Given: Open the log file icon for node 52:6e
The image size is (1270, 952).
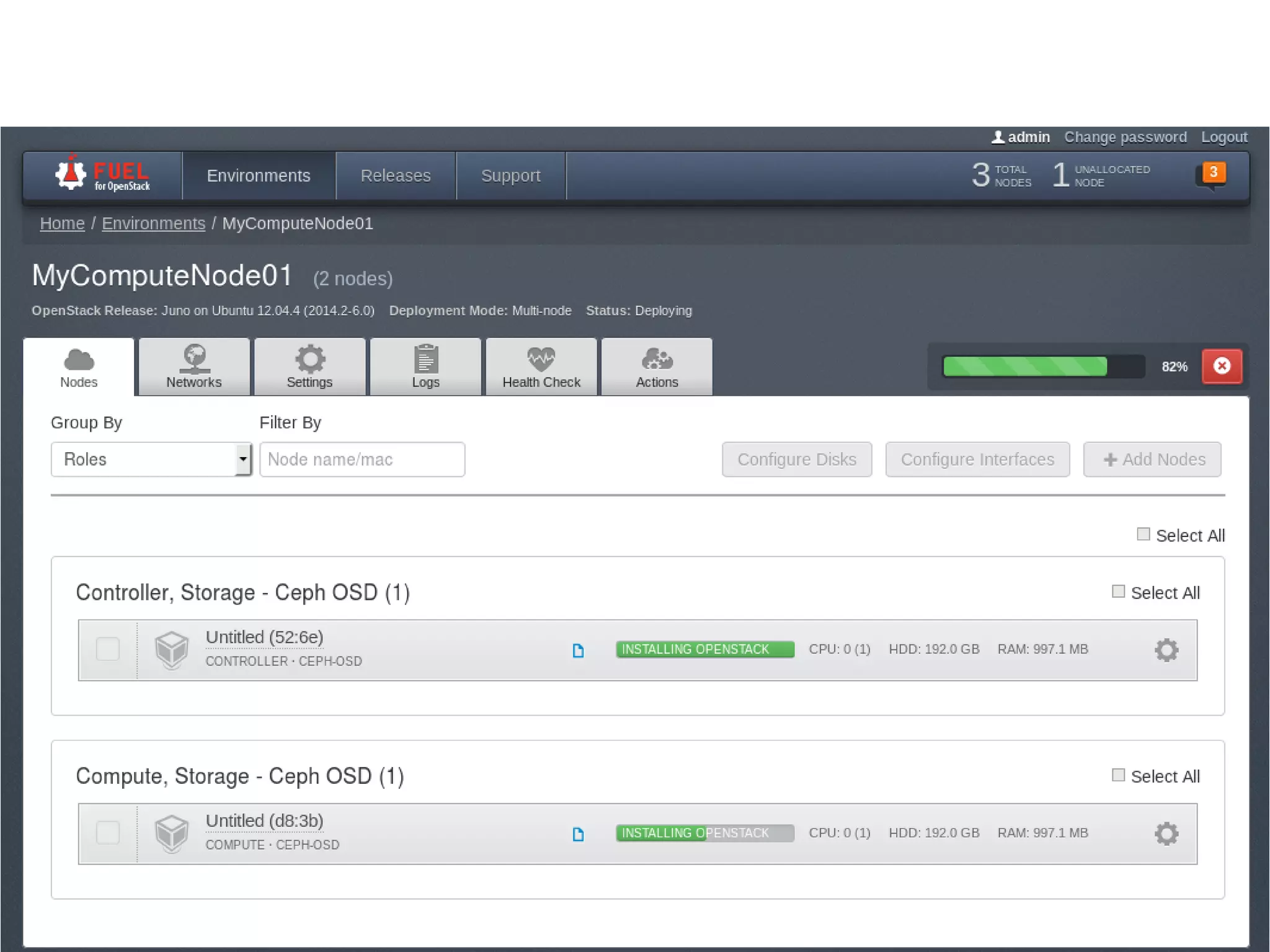Looking at the screenshot, I should click(578, 650).
